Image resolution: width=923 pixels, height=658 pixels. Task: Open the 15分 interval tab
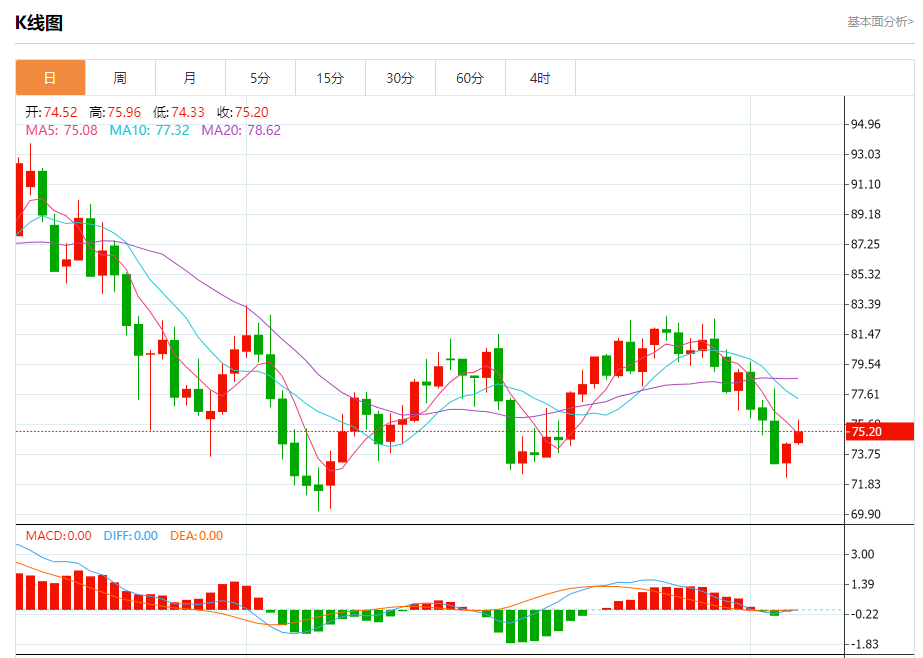pos(330,78)
